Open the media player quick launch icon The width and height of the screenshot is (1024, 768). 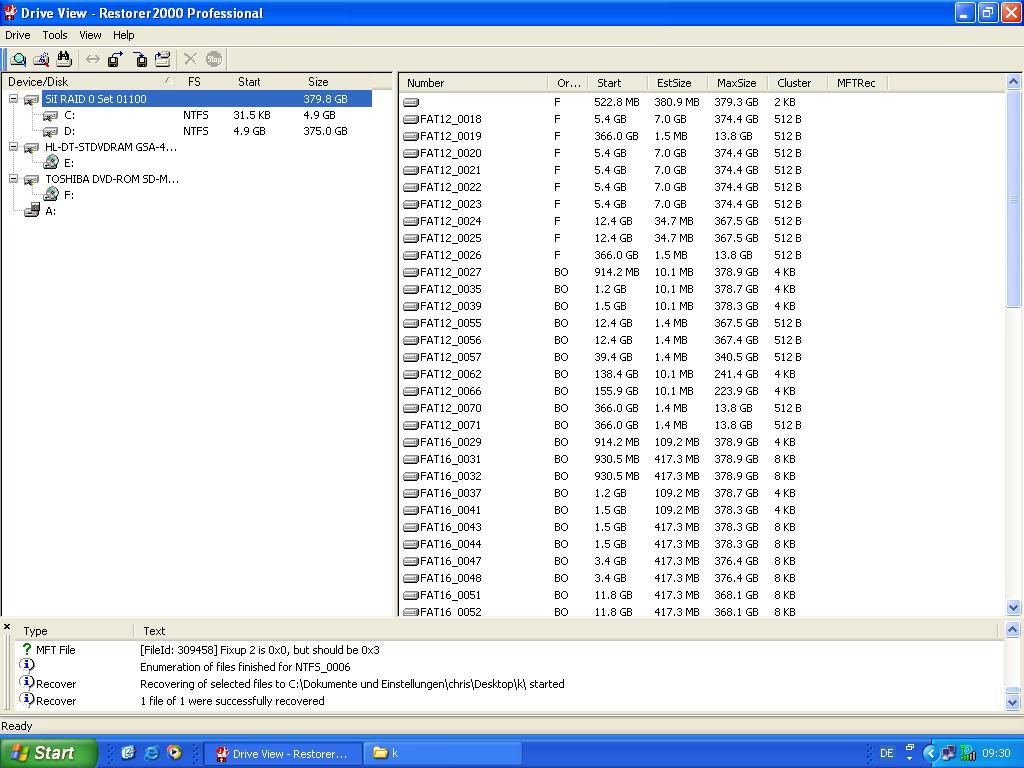pyautogui.click(x=174, y=753)
